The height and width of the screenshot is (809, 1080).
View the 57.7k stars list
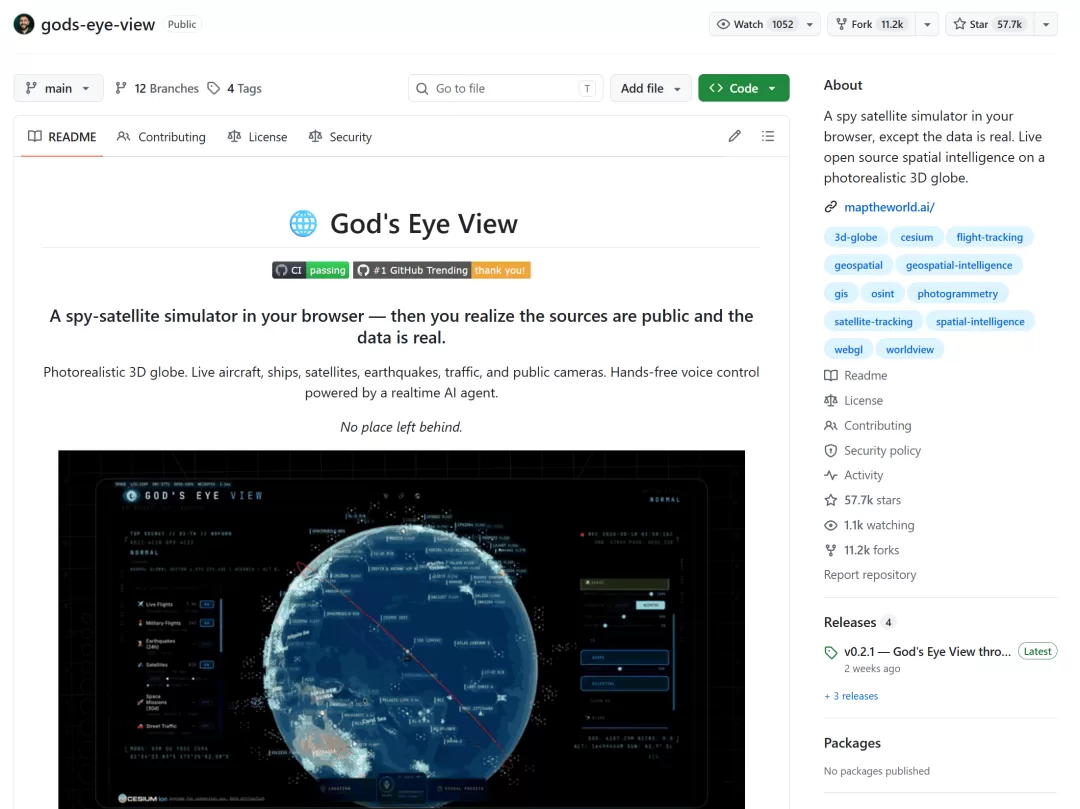(x=862, y=500)
